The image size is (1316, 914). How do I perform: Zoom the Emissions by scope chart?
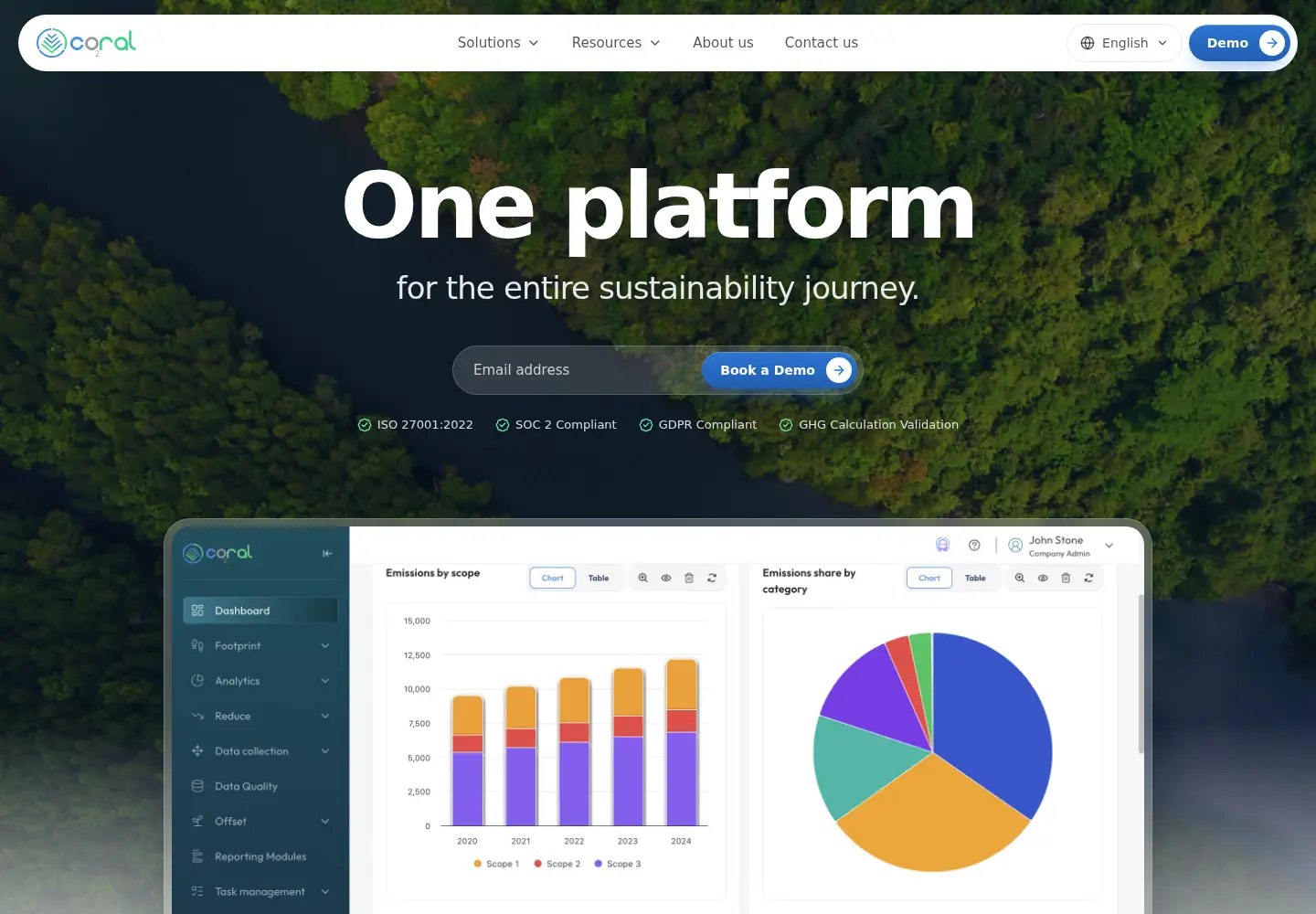coord(643,578)
